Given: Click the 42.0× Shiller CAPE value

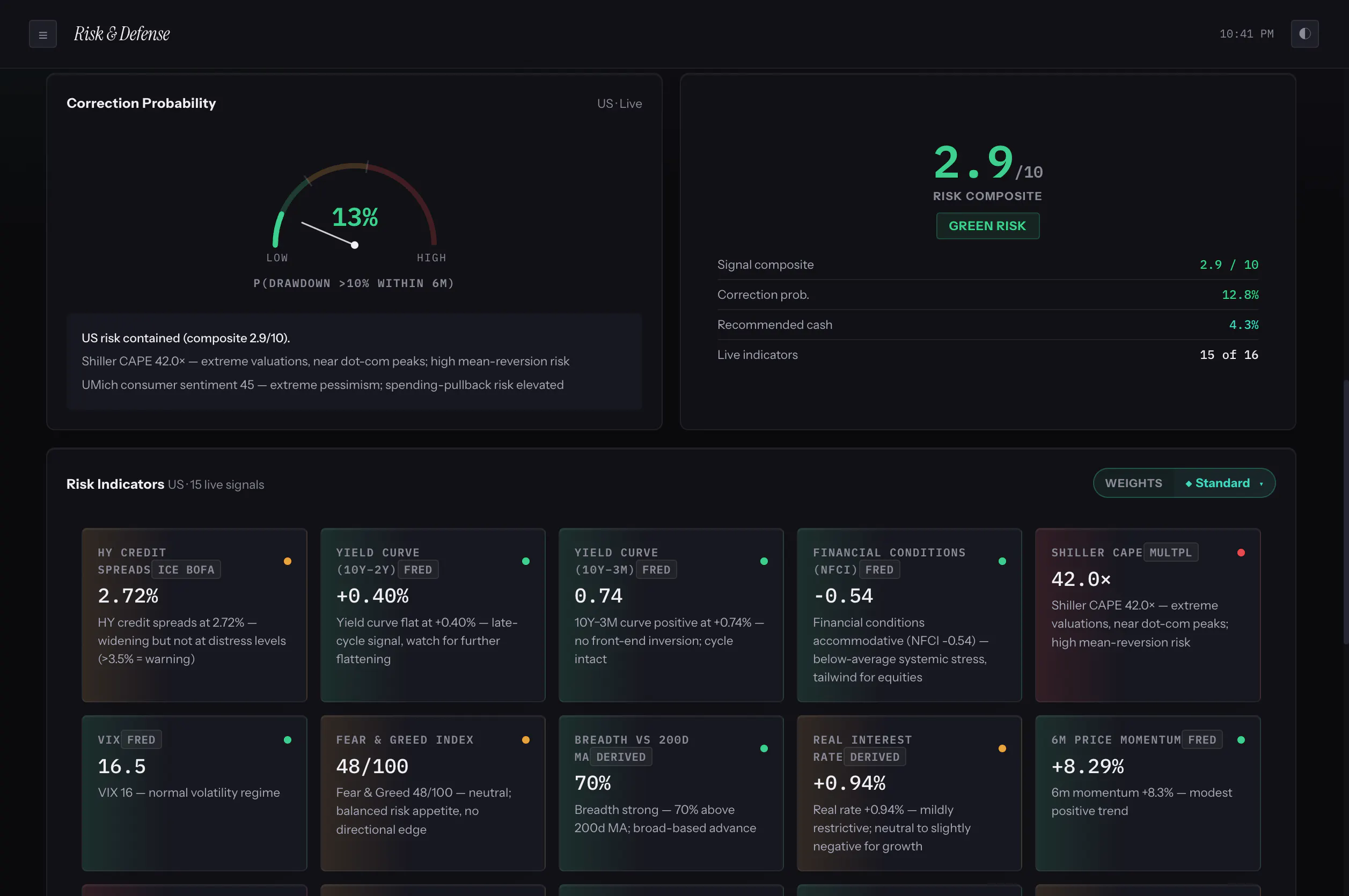Looking at the screenshot, I should point(1081,579).
